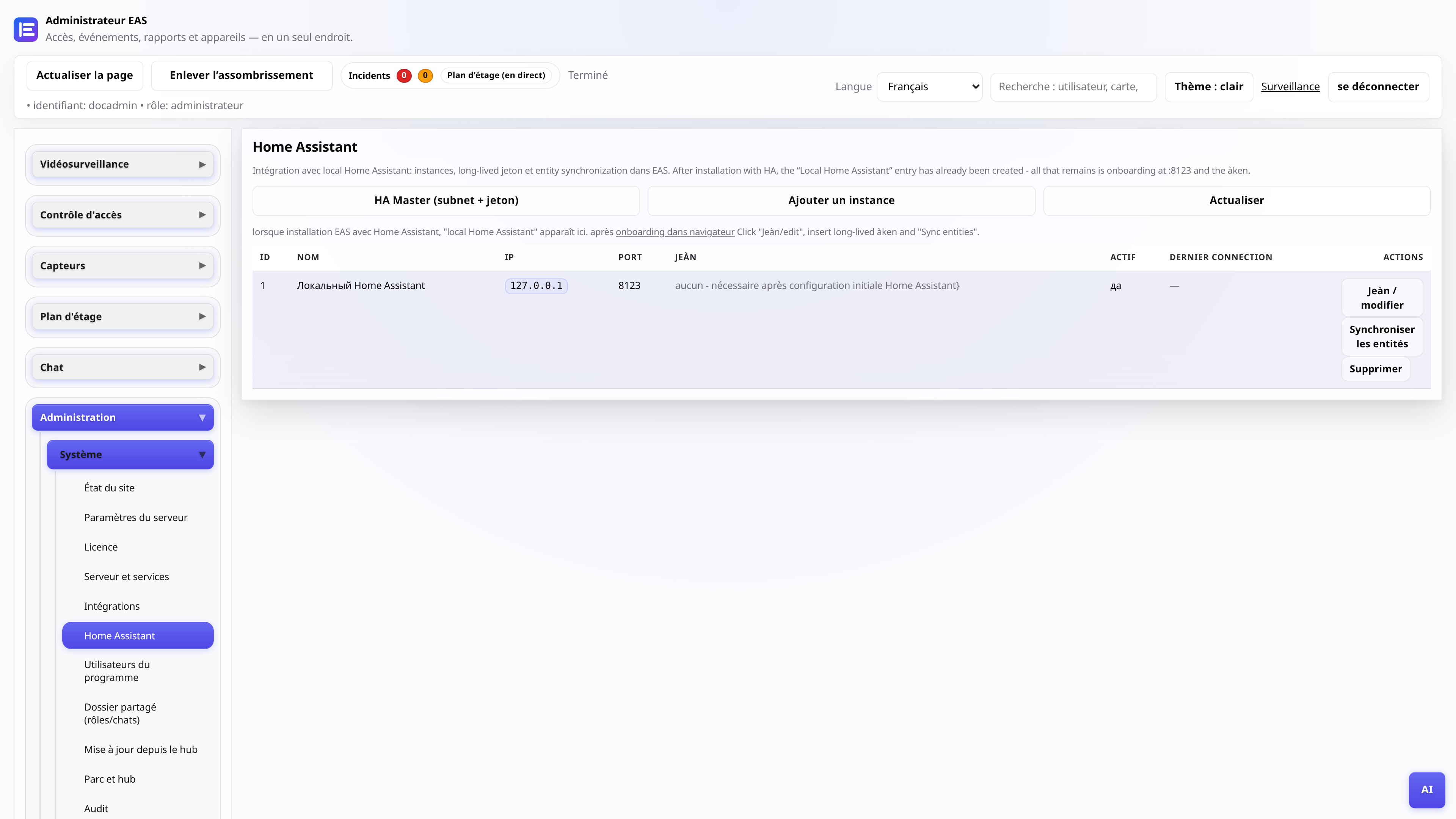Expand the Chat section

click(122, 367)
